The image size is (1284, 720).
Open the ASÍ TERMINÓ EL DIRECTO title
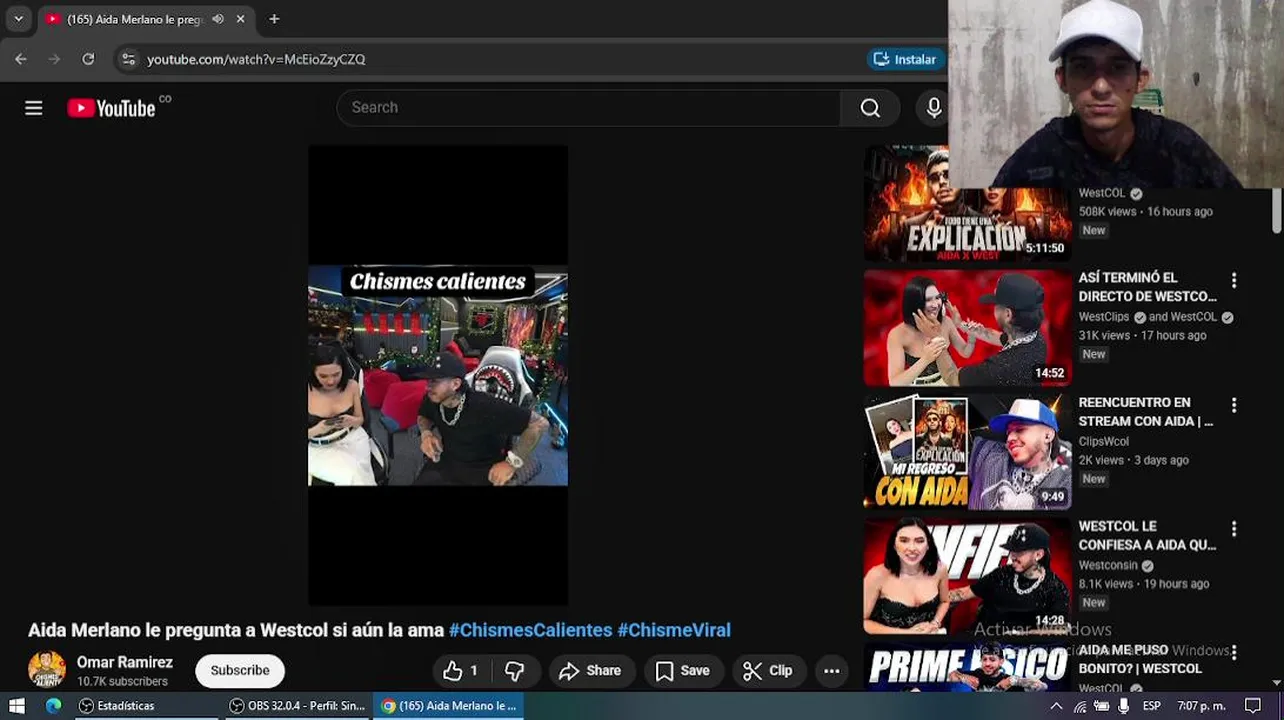click(1147, 287)
